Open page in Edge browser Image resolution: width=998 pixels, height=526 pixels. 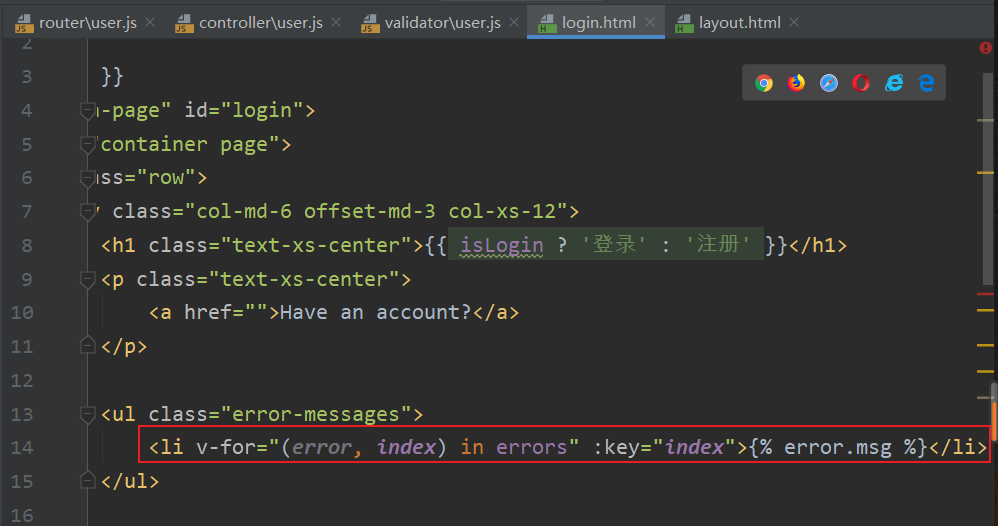coord(926,83)
